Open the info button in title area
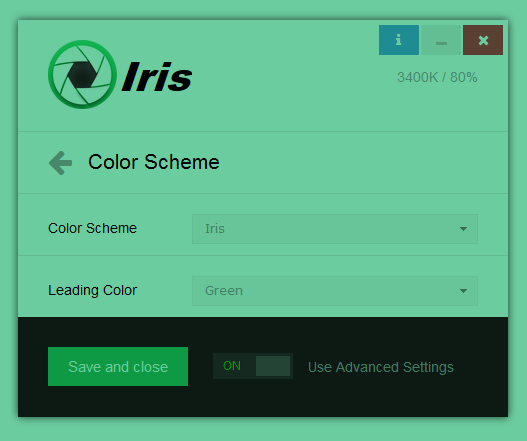527x441 pixels. point(399,40)
